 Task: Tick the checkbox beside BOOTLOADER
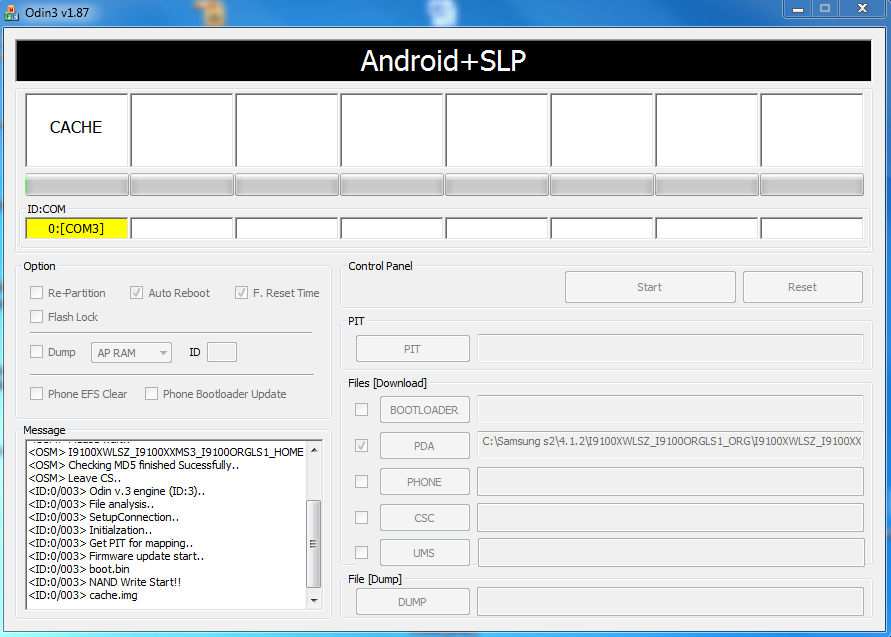pos(361,409)
